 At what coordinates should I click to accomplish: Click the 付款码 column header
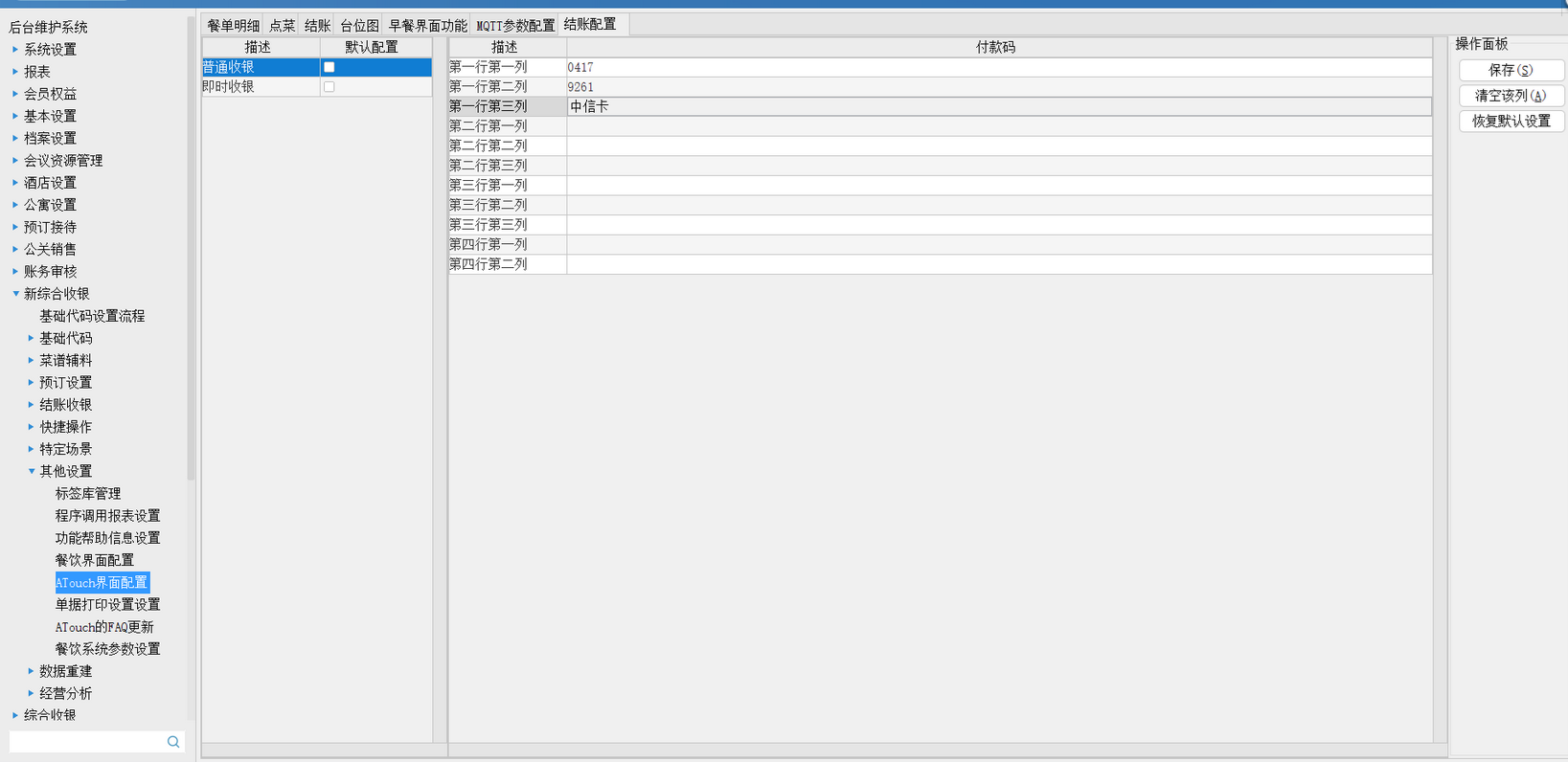999,47
